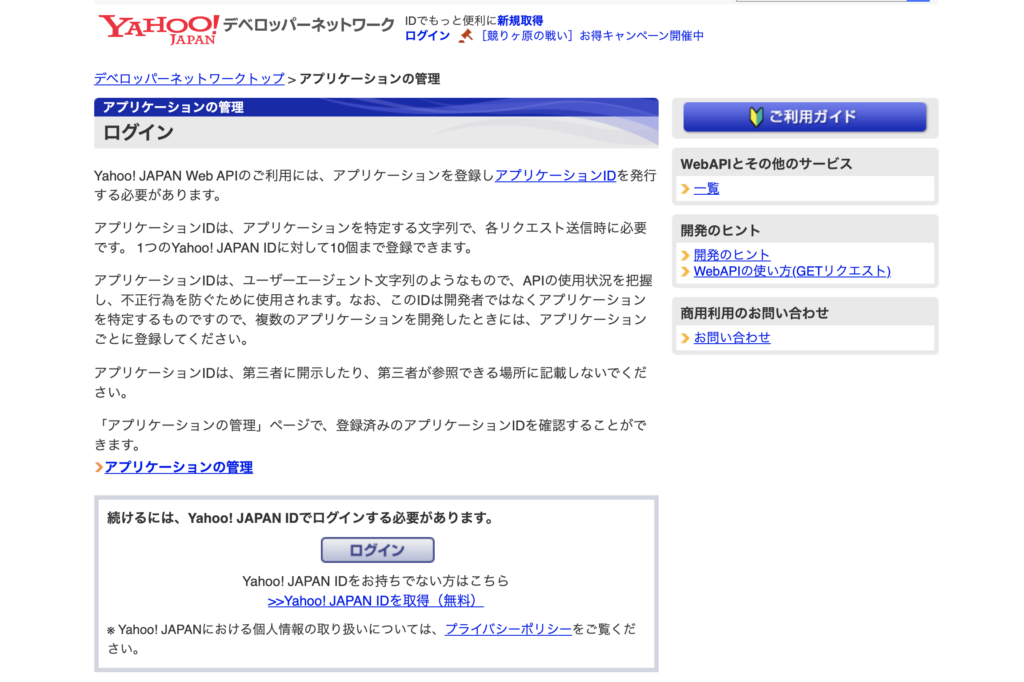The image size is (1024, 682).
Task: Click the ログイン link in the header
Action: (x=427, y=36)
